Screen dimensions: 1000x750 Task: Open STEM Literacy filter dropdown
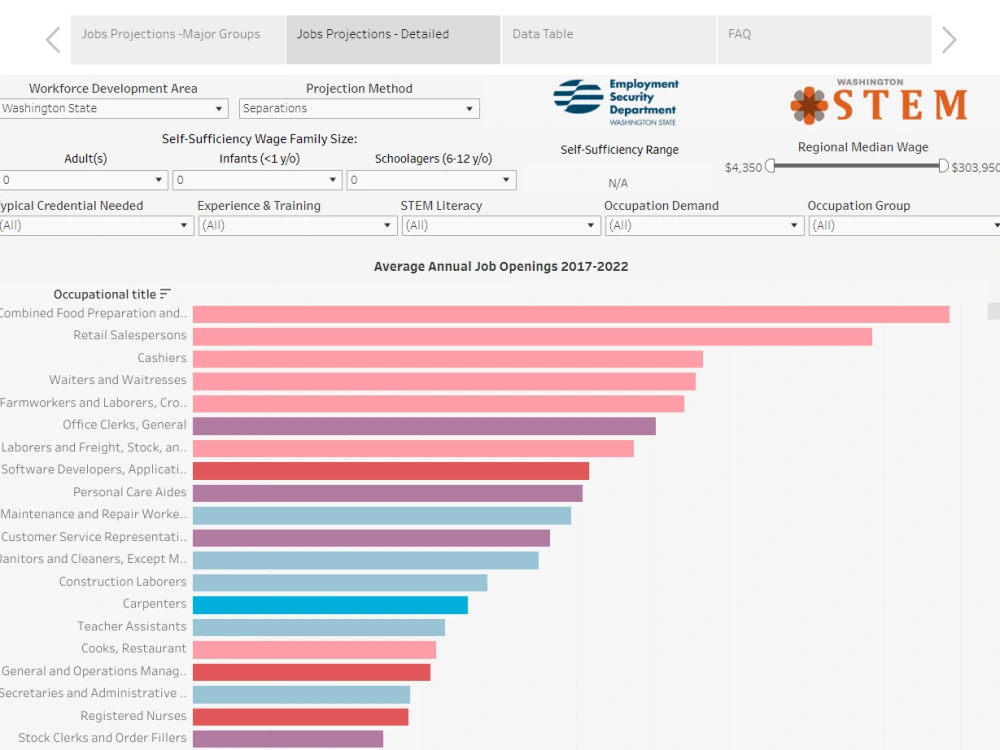pyautogui.click(x=501, y=225)
